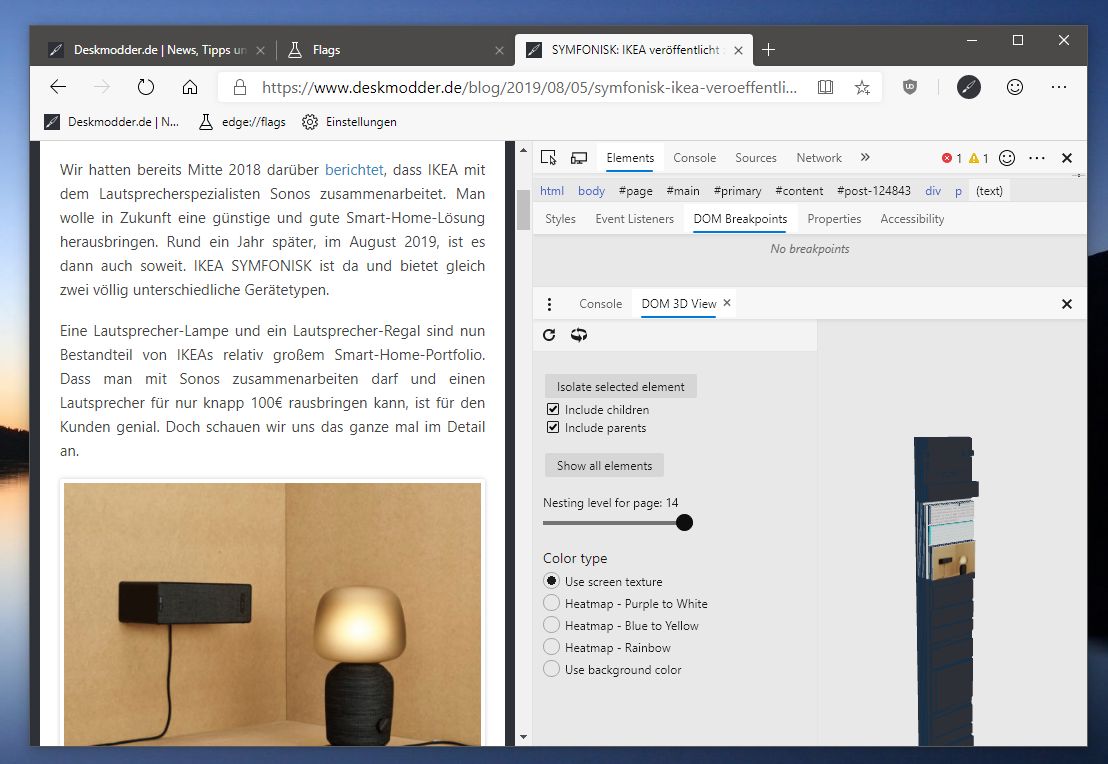Select the DOM Breakpoints subtab
Image resolution: width=1108 pixels, height=764 pixels.
click(x=740, y=219)
